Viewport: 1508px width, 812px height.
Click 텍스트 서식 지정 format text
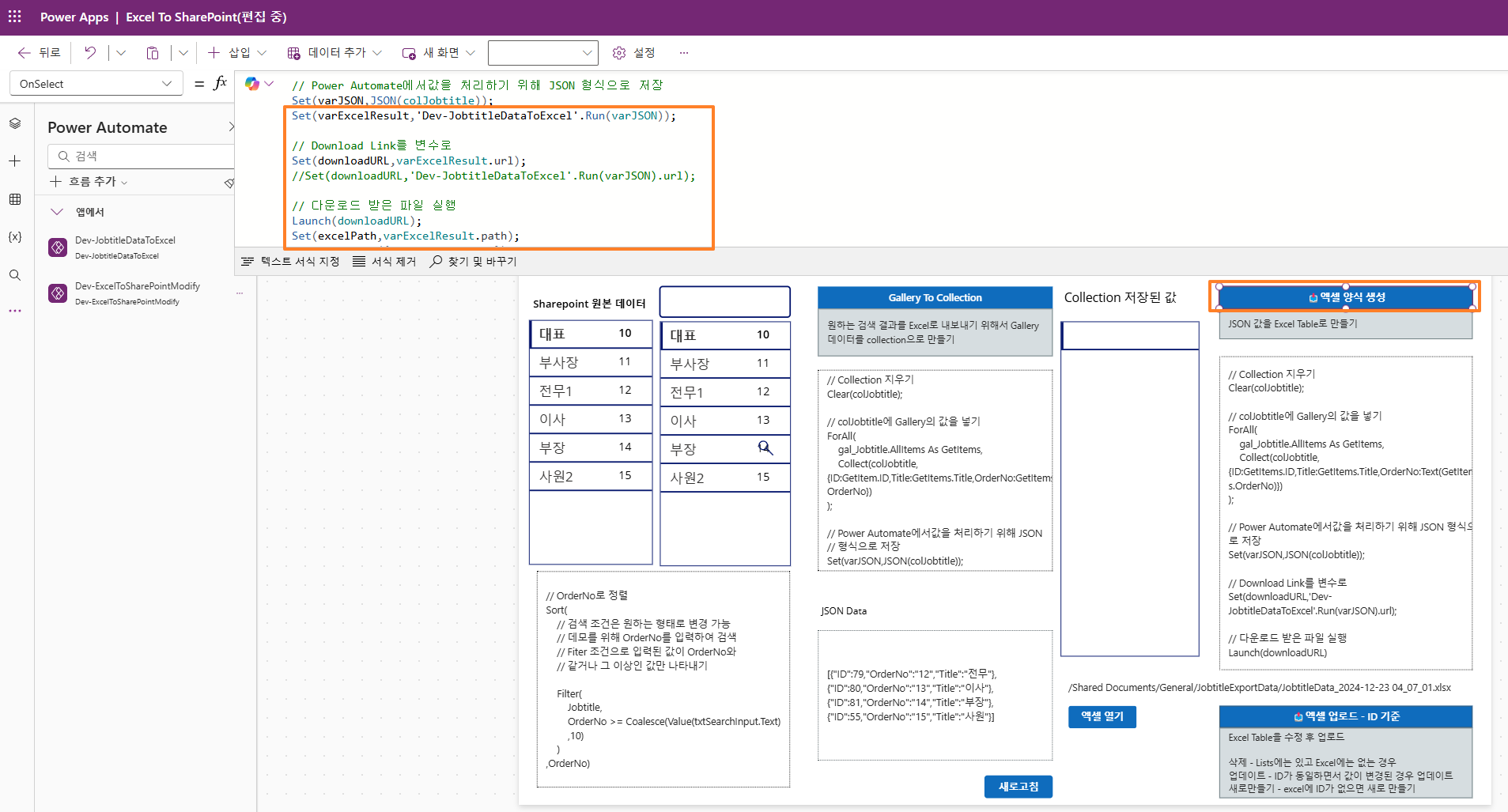(x=290, y=262)
